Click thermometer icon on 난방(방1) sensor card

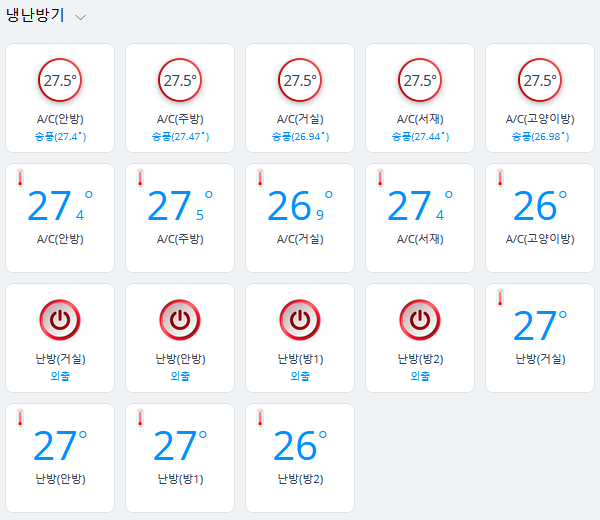coord(140,417)
